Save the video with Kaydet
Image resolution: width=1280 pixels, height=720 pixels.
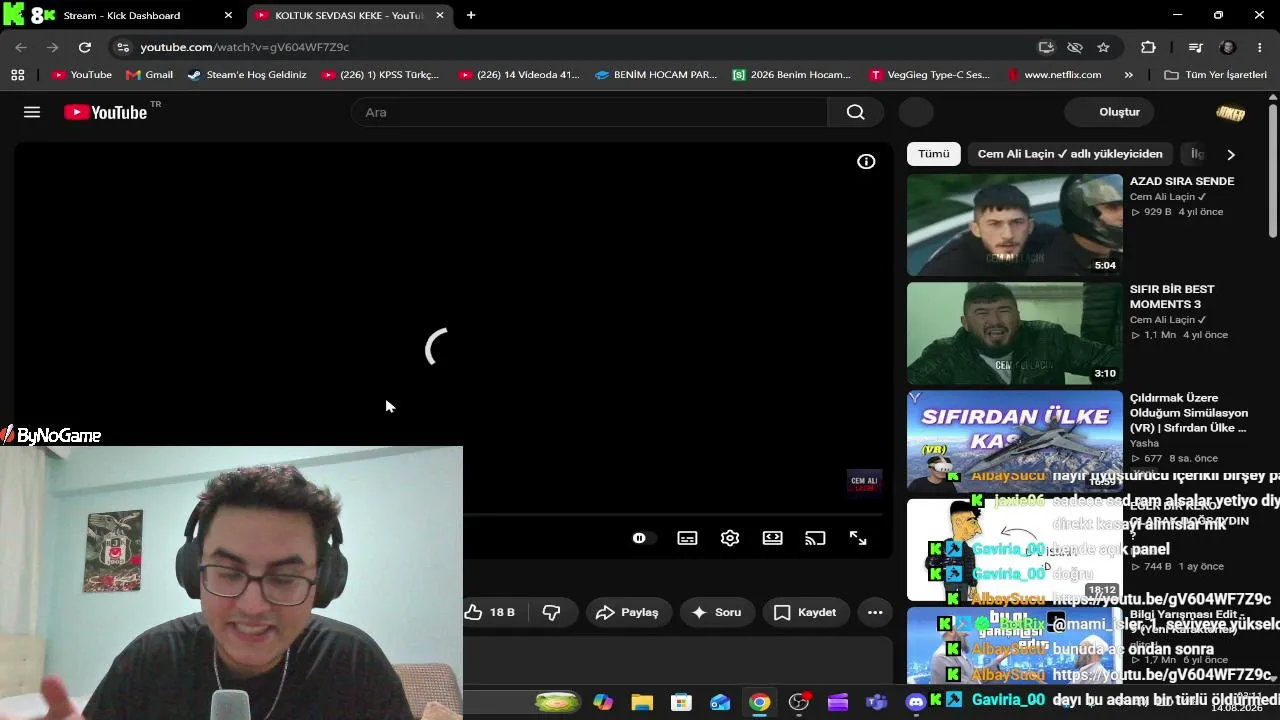point(805,612)
